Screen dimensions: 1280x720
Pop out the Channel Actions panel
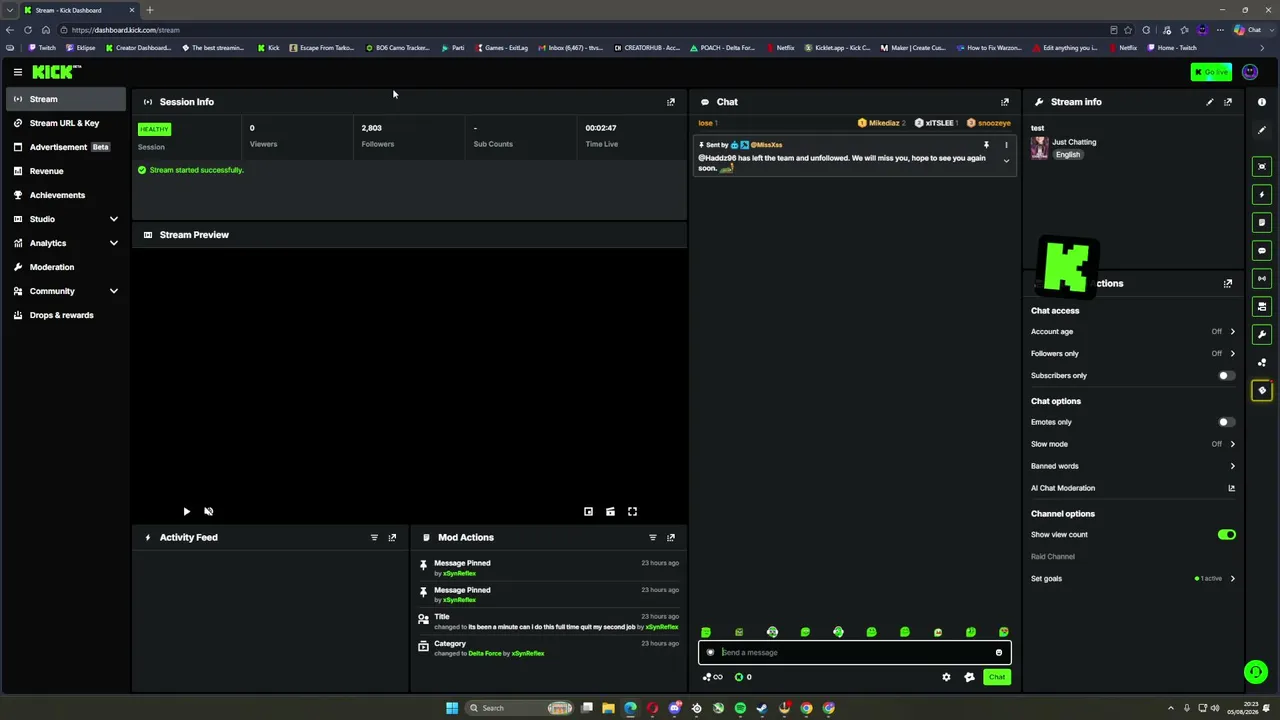tap(1228, 283)
